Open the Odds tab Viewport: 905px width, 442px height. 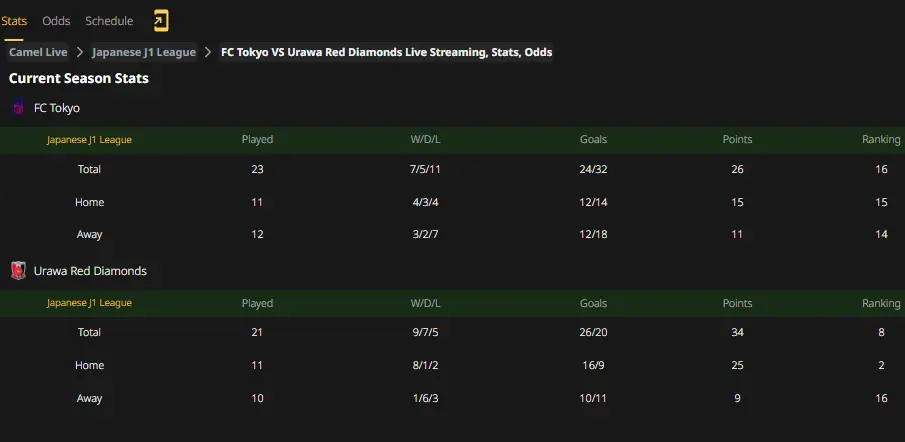tap(56, 21)
